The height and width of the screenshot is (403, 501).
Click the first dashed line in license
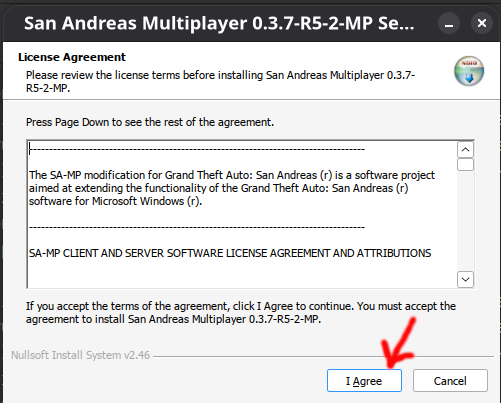tap(197, 149)
